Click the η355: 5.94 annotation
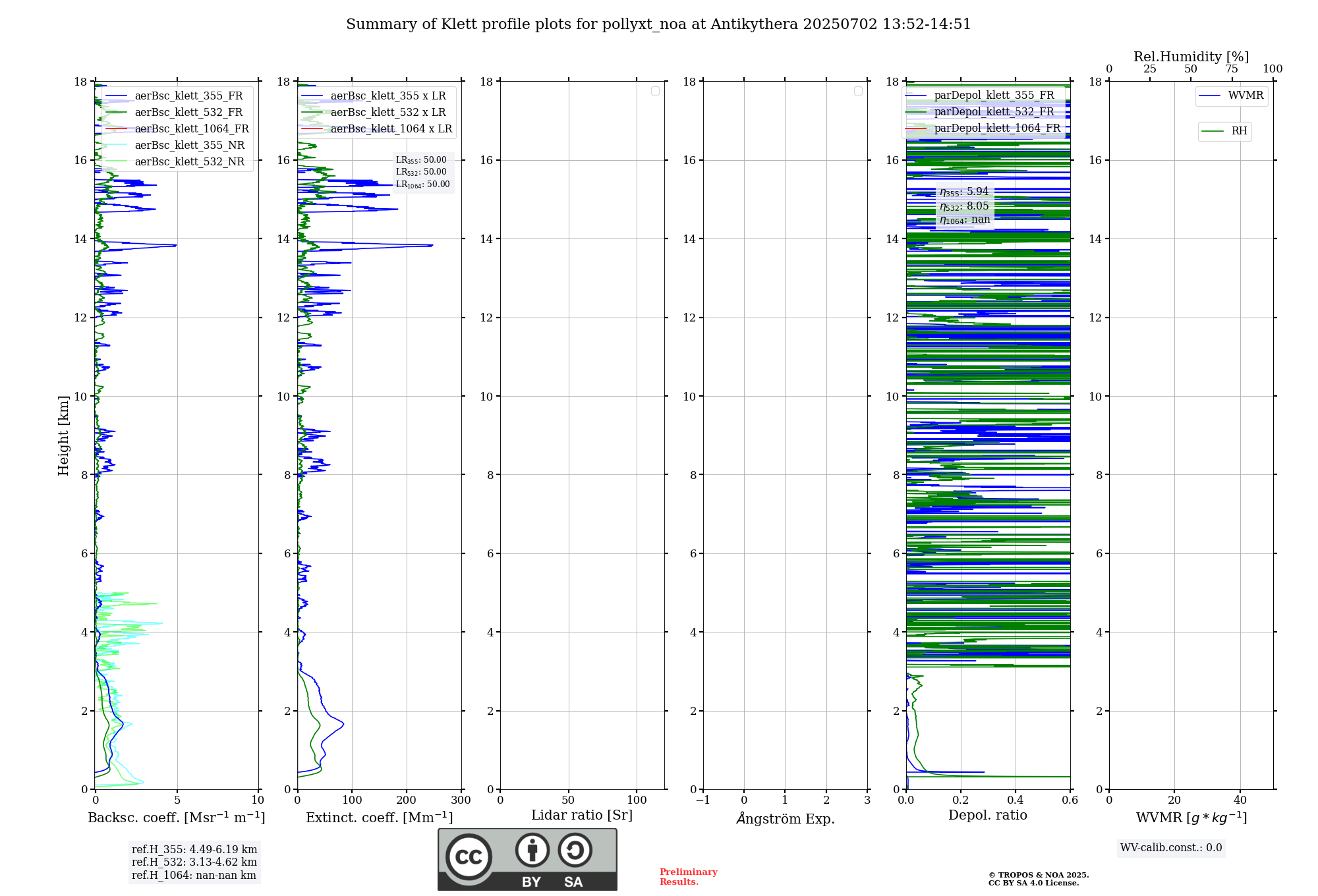This screenshot has width=1318, height=896. (964, 192)
